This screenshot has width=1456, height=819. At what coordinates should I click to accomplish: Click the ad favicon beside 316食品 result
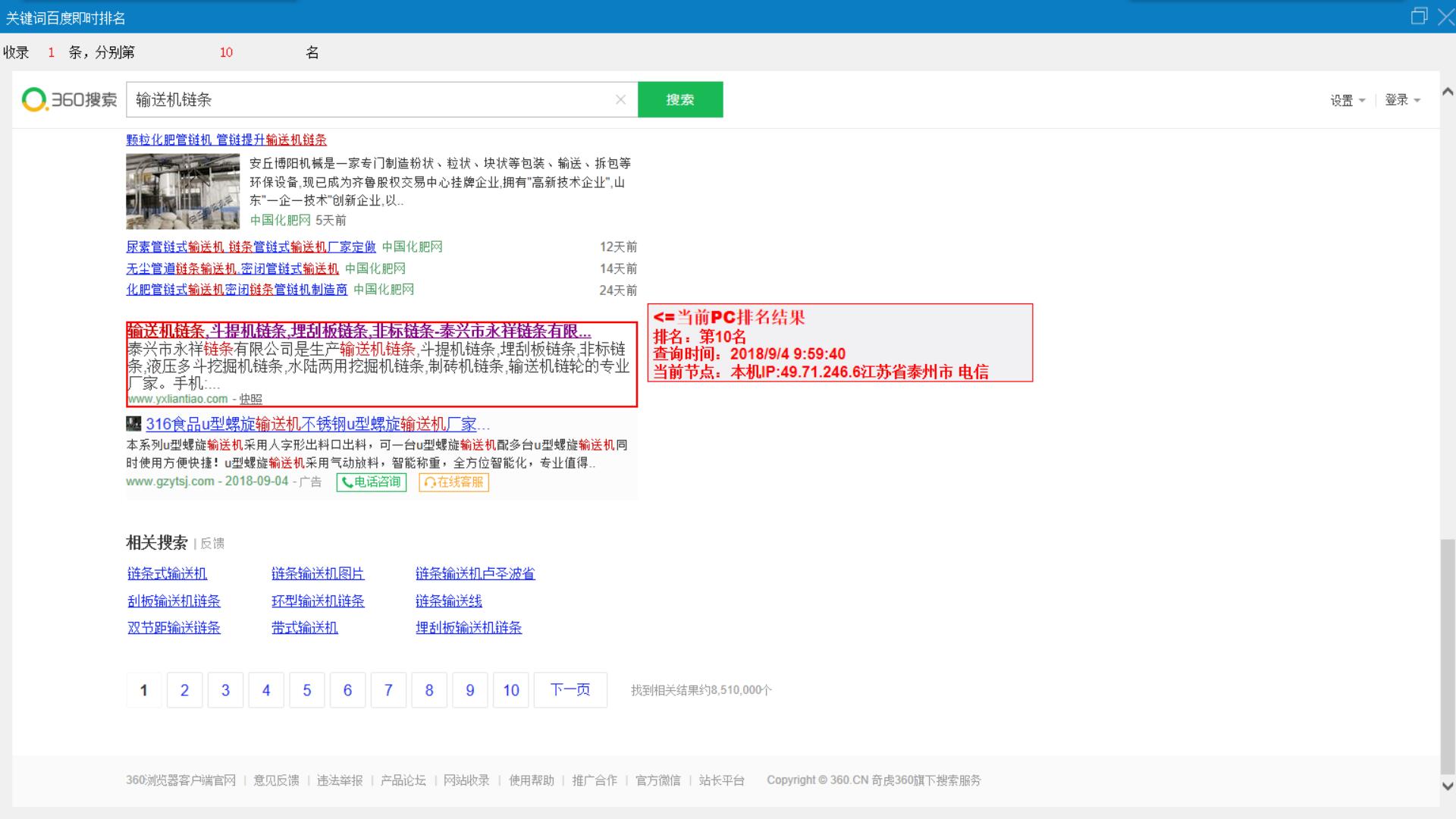(133, 423)
